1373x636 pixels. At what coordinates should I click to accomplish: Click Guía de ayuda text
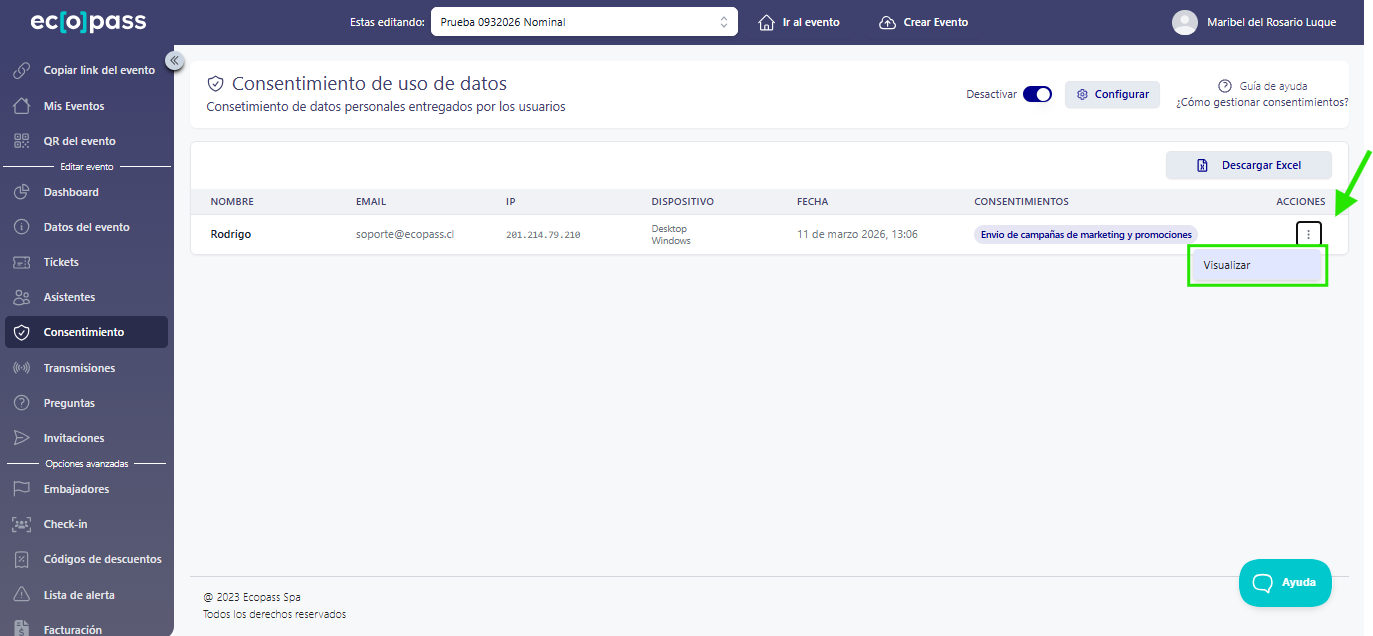(x=1273, y=86)
